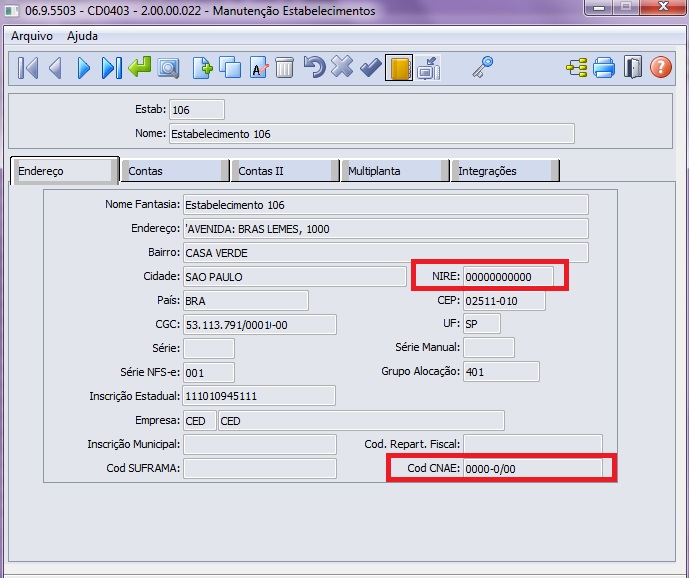Image resolution: width=689 pixels, height=578 pixels.
Task: Open the Arquivo menu
Action: [x=32, y=36]
